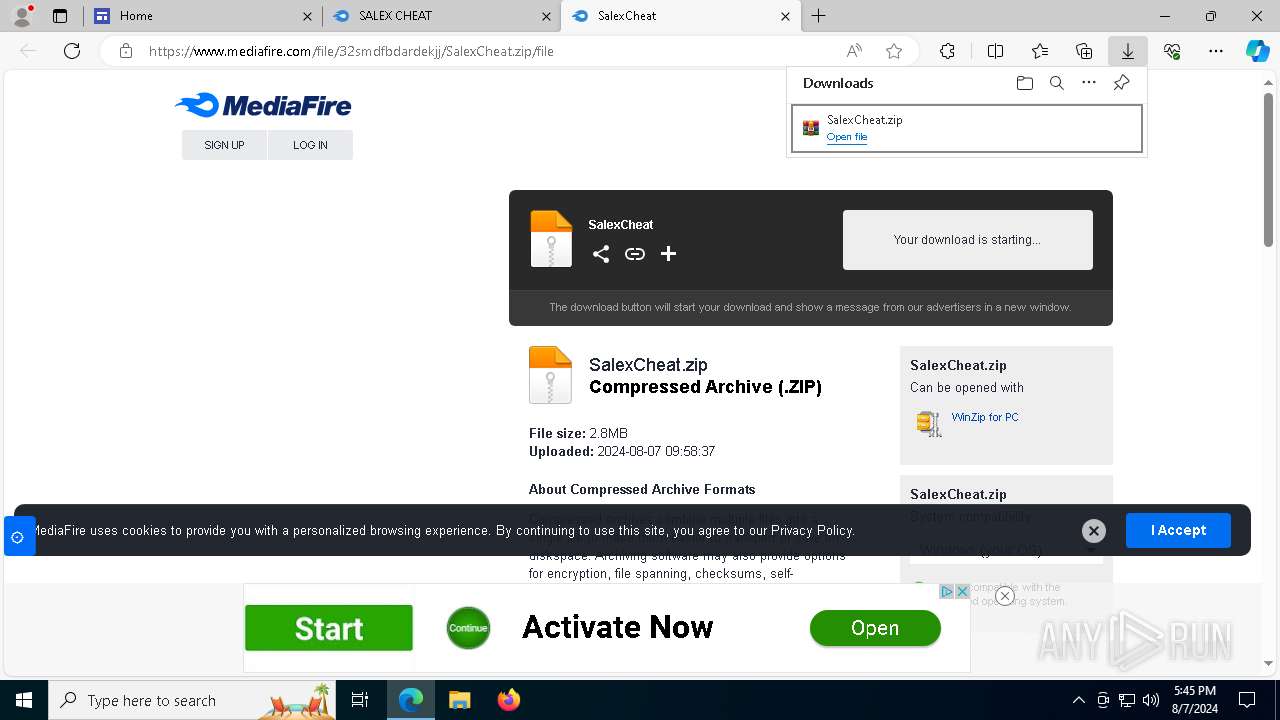Close the SALEX CHEAT tab
Screen dimensions: 1280x720
pyautogui.click(x=546, y=16)
